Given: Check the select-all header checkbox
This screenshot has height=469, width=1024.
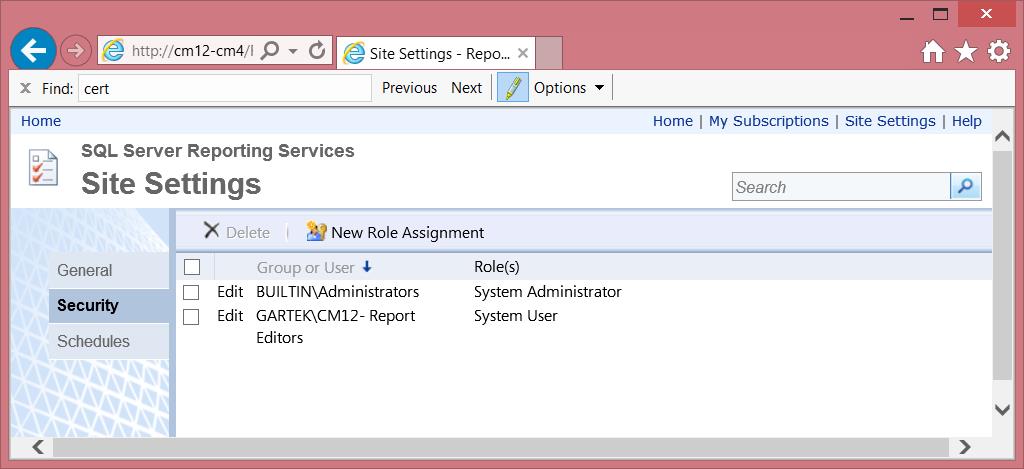Looking at the screenshot, I should tap(191, 267).
